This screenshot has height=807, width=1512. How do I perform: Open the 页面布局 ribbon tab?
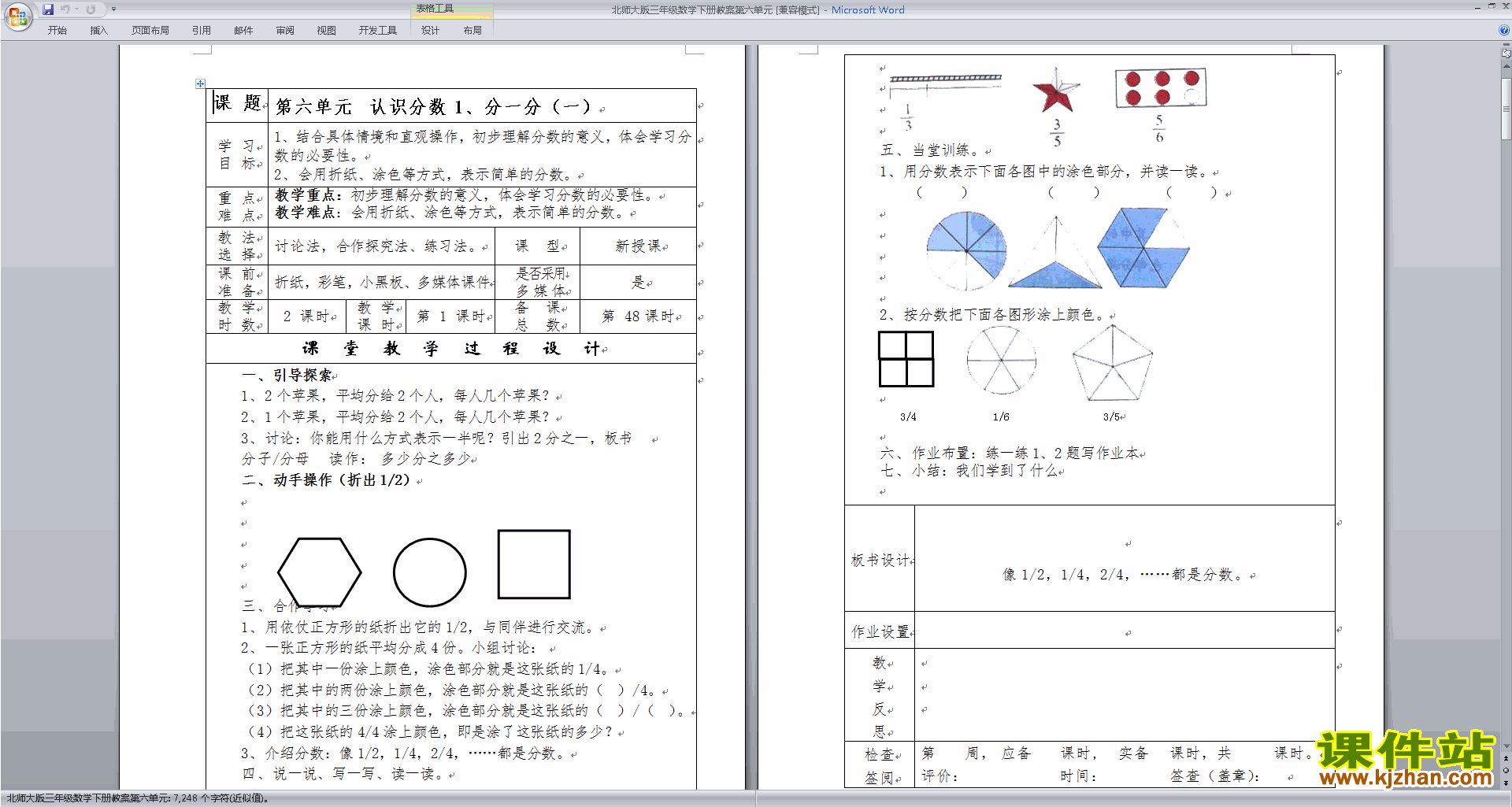coord(150,30)
